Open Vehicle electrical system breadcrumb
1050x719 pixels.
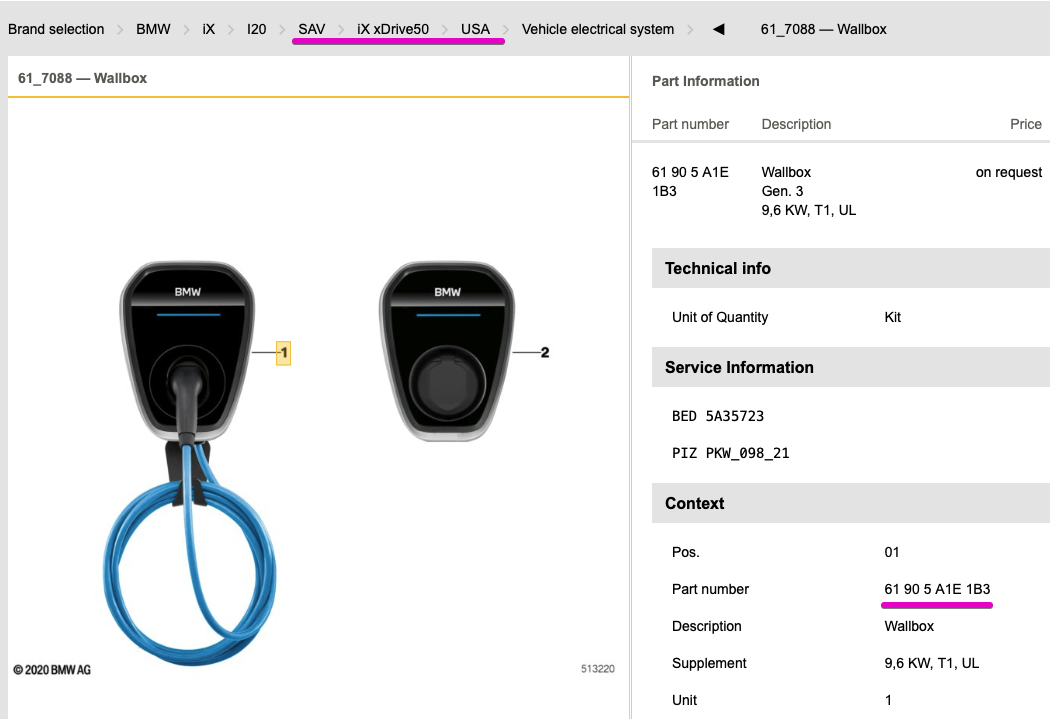(598, 29)
